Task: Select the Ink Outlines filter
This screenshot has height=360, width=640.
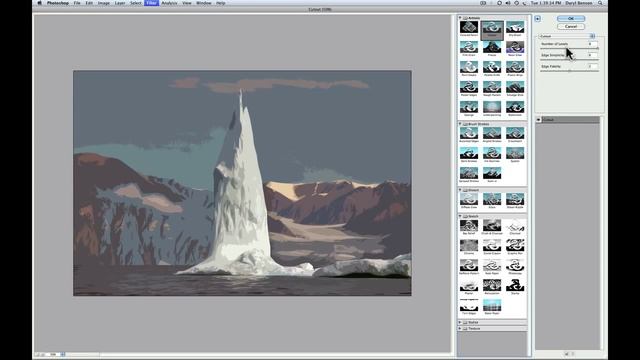Action: coord(492,153)
